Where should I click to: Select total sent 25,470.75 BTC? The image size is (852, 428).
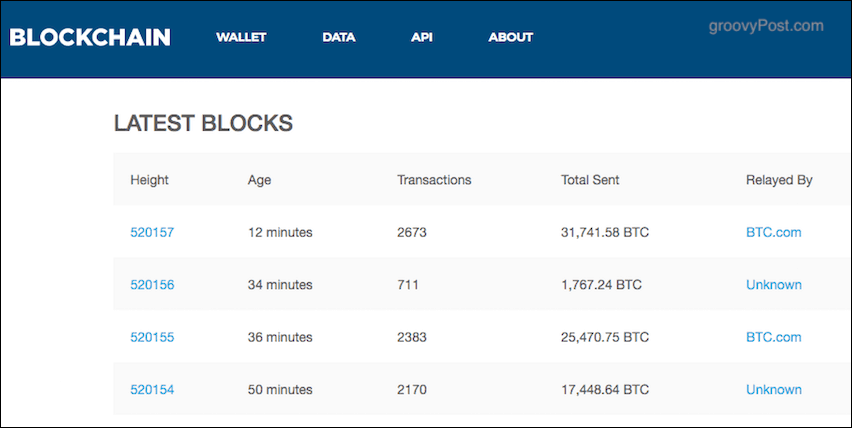[605, 337]
